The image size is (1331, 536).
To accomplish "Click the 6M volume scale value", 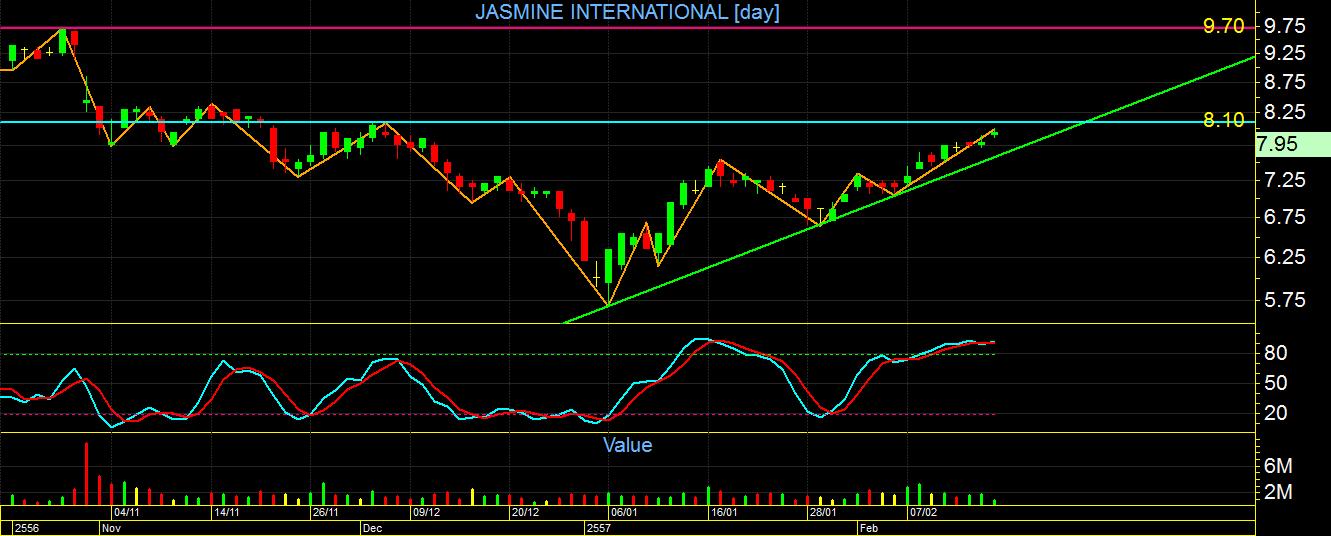I will tap(1279, 466).
